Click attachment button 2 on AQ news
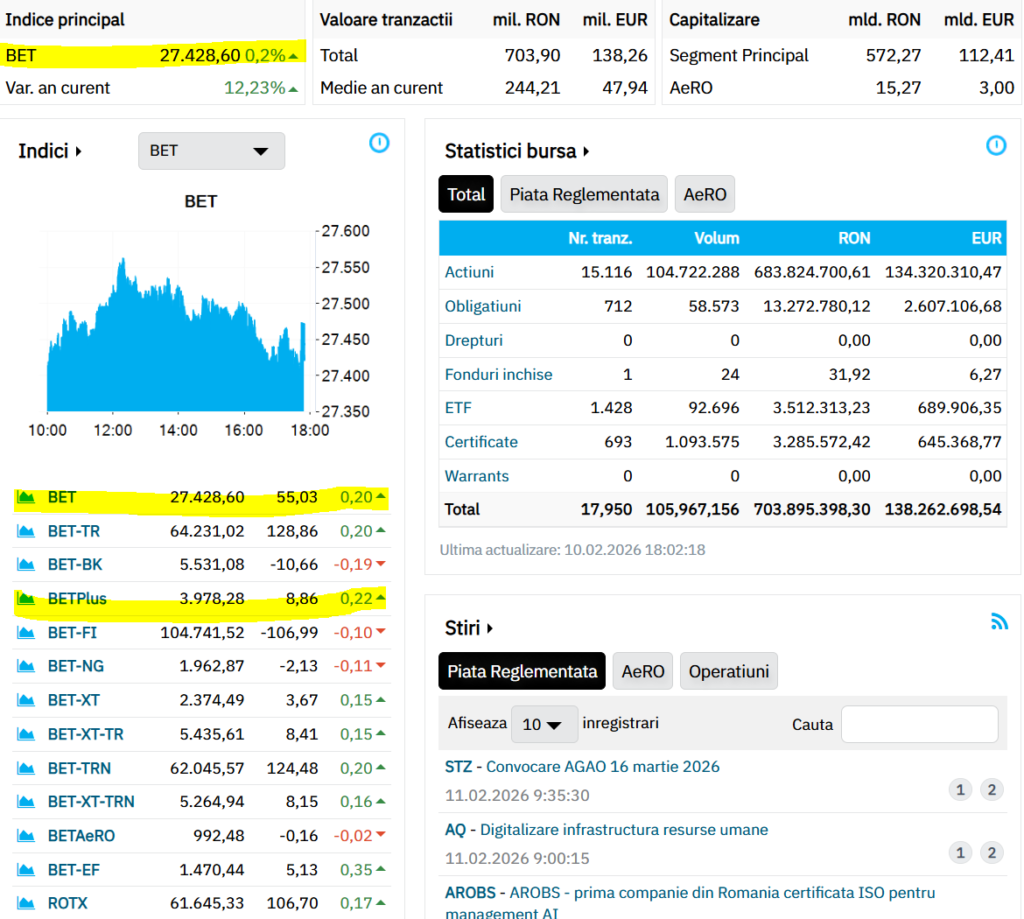Image resolution: width=1024 pixels, height=919 pixels. pyautogui.click(x=991, y=852)
